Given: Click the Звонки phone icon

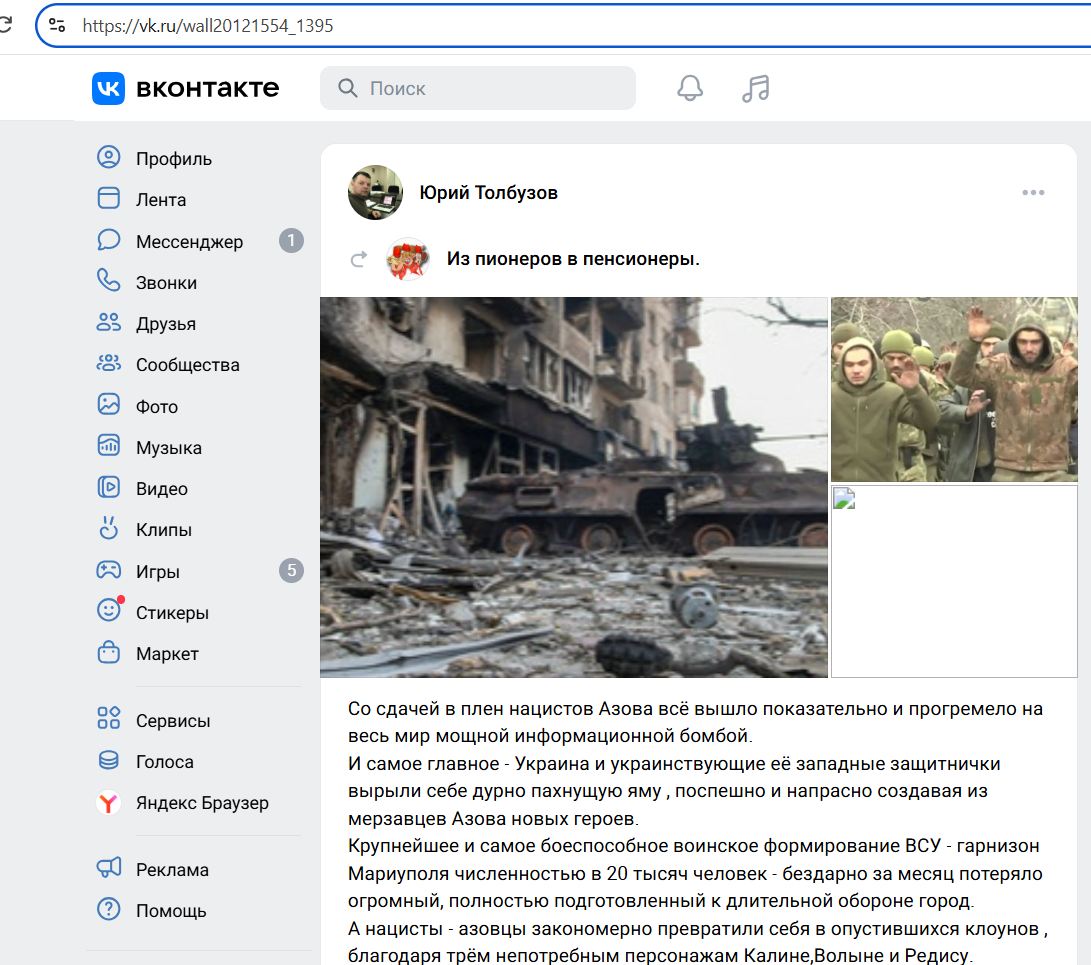Looking at the screenshot, I should (109, 281).
